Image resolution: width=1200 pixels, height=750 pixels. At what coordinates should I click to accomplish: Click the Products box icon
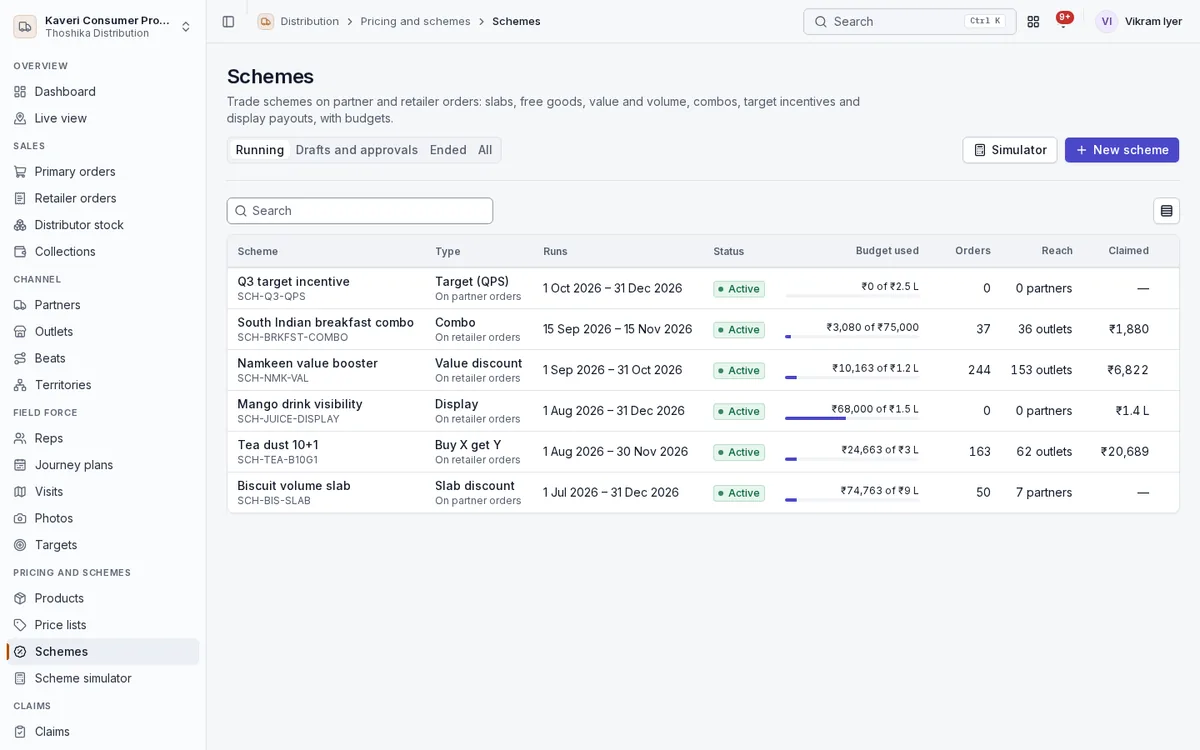click(20, 598)
